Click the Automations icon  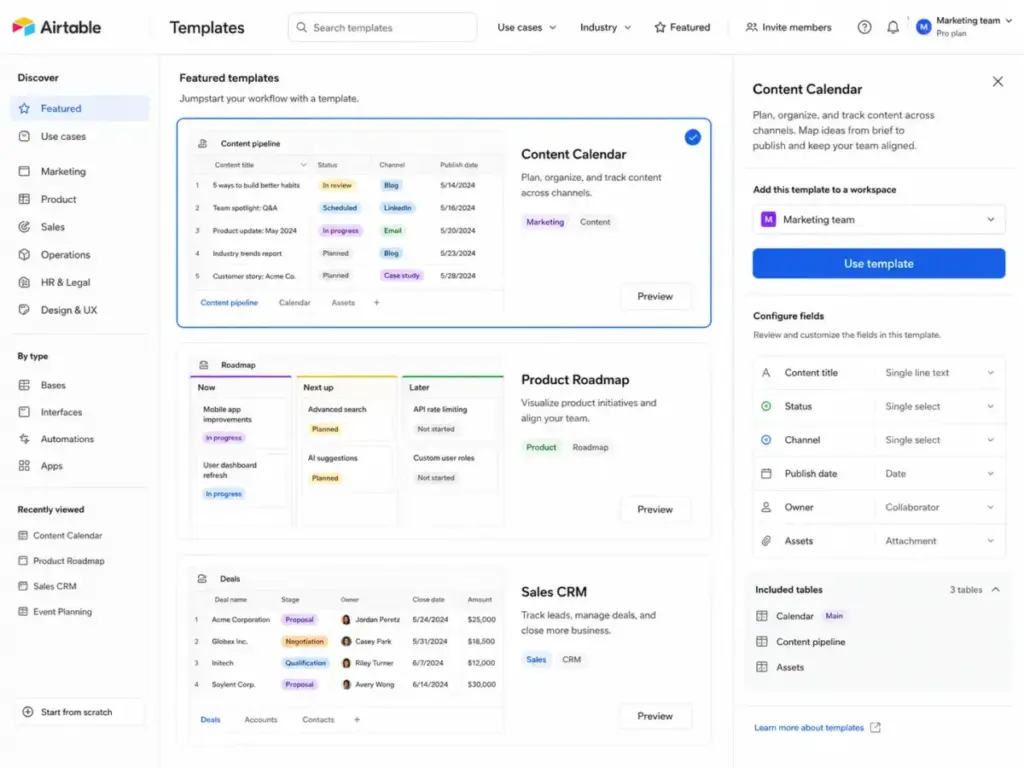(24, 439)
